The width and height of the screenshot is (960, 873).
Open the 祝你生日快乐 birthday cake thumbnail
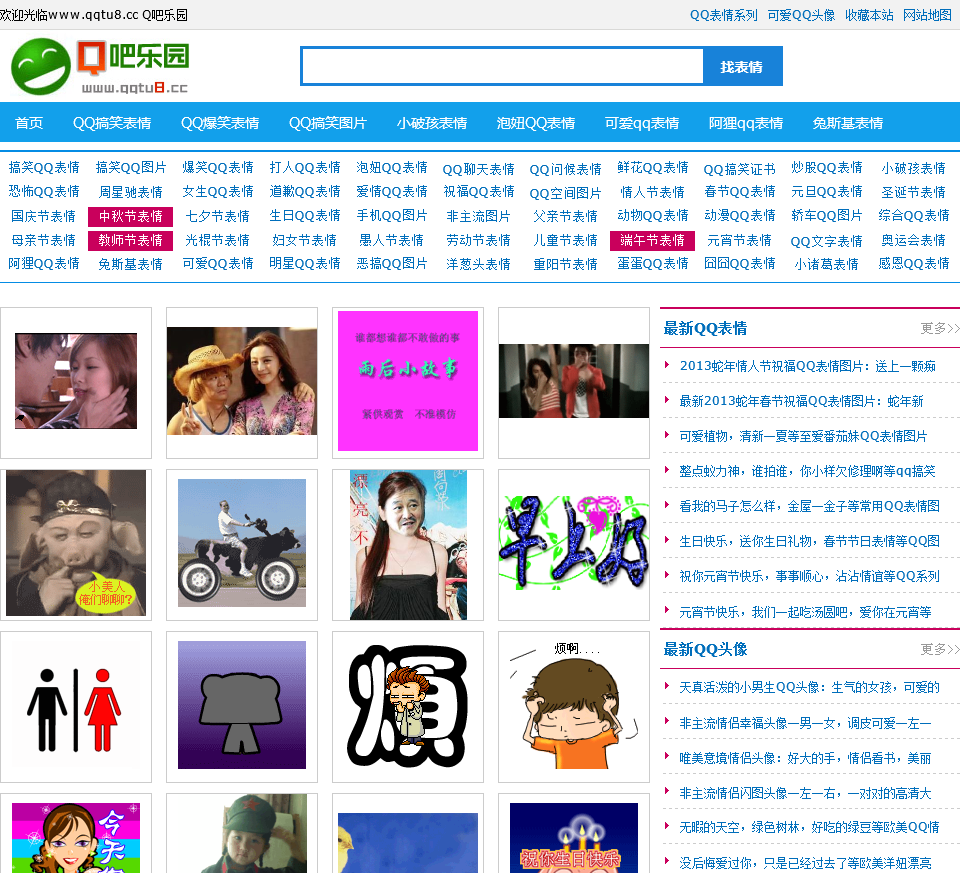point(574,834)
